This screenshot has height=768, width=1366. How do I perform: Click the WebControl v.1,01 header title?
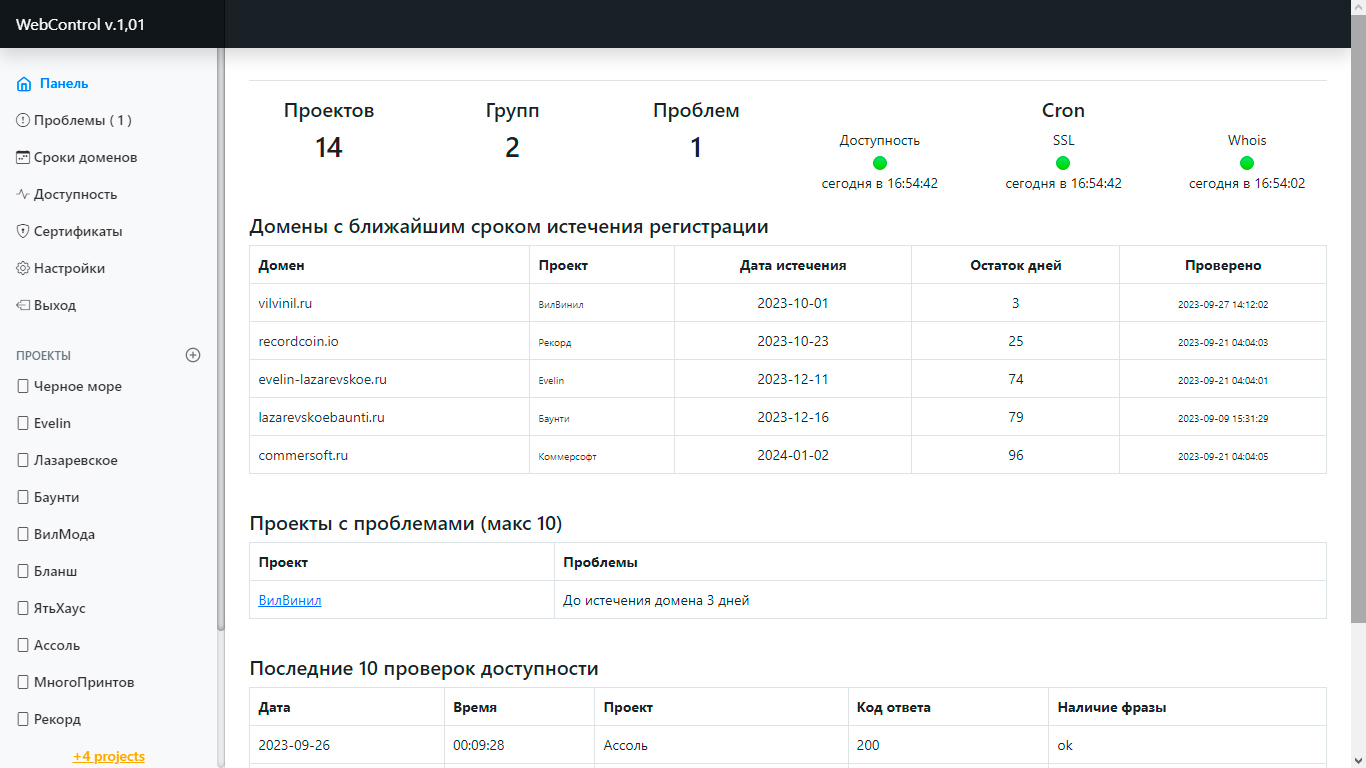80,24
